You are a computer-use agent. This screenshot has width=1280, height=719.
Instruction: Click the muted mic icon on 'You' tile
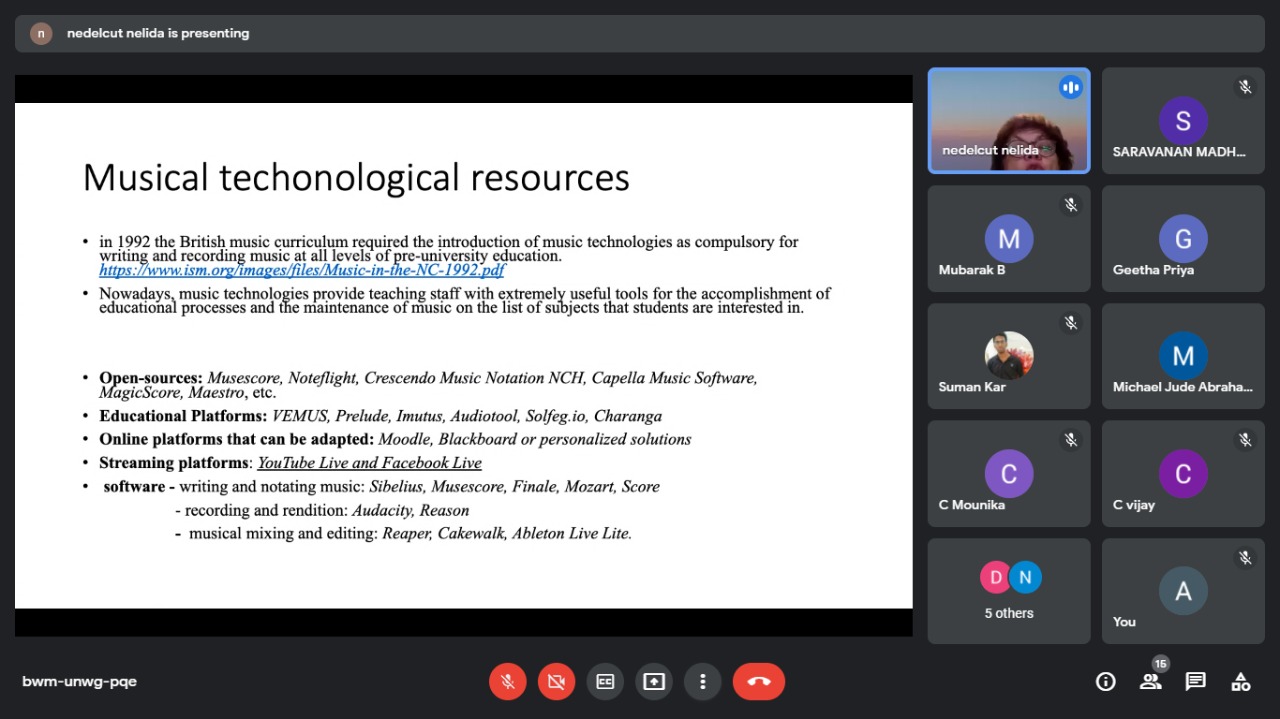click(x=1245, y=557)
